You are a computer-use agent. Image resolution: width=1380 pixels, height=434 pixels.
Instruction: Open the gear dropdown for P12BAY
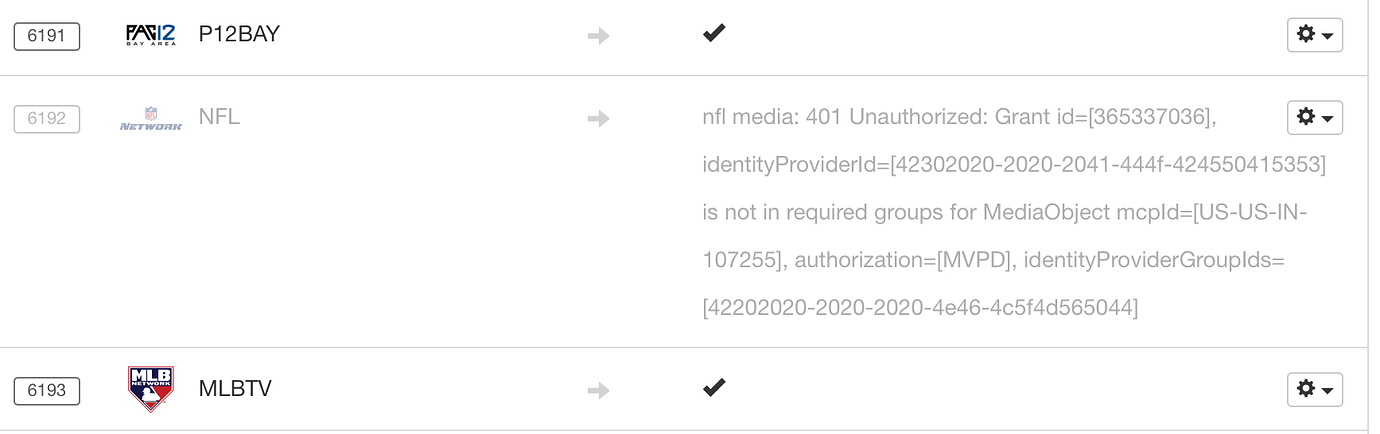[1315, 35]
